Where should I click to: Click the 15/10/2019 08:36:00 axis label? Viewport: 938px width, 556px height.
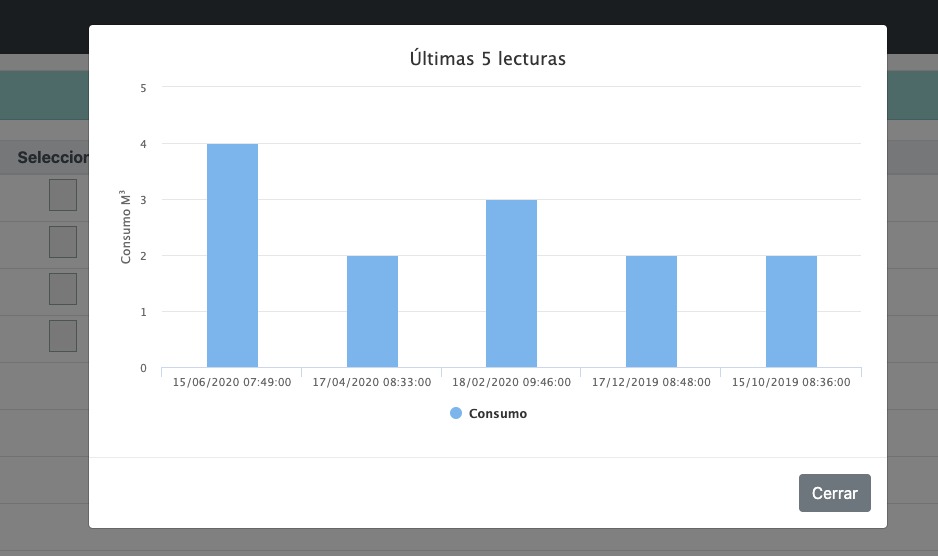click(791, 382)
